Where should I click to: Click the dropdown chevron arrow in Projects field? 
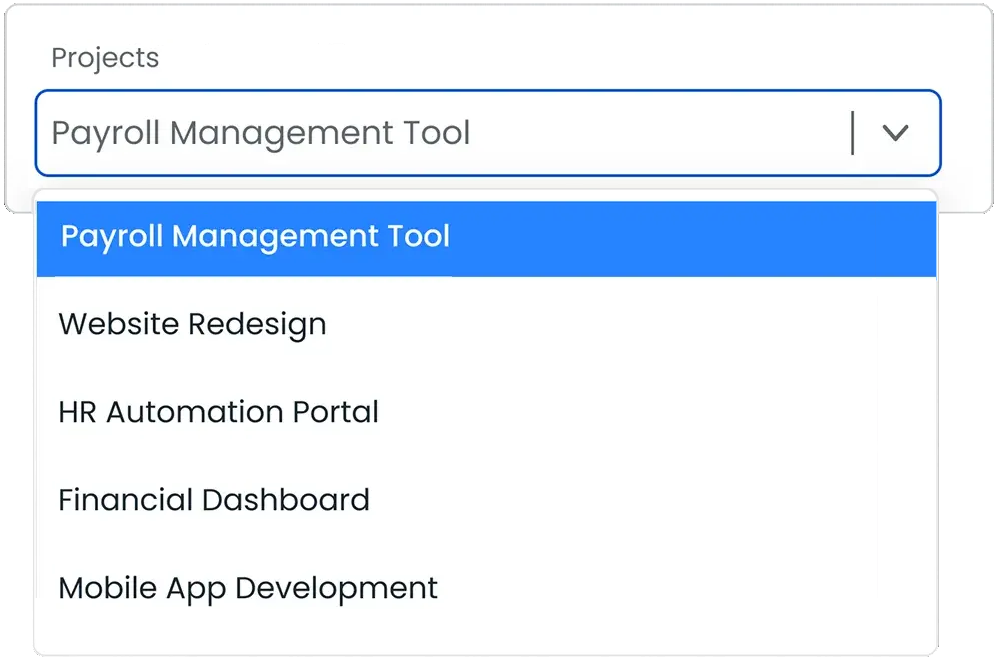(x=895, y=133)
